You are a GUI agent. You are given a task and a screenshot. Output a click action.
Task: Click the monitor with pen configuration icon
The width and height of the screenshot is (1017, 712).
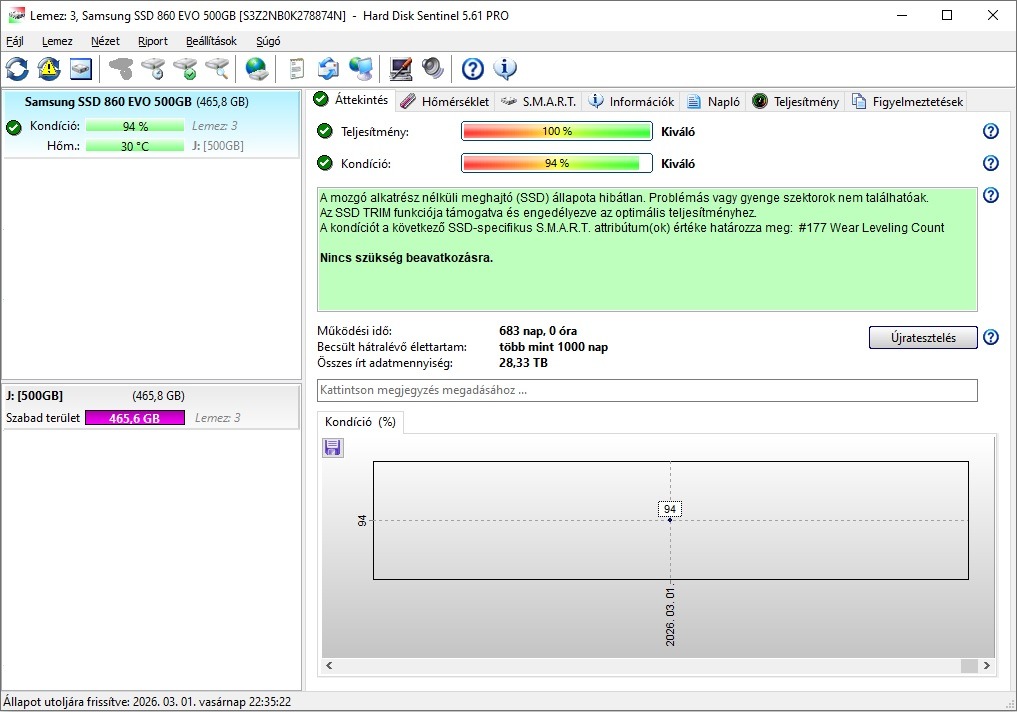[x=401, y=68]
